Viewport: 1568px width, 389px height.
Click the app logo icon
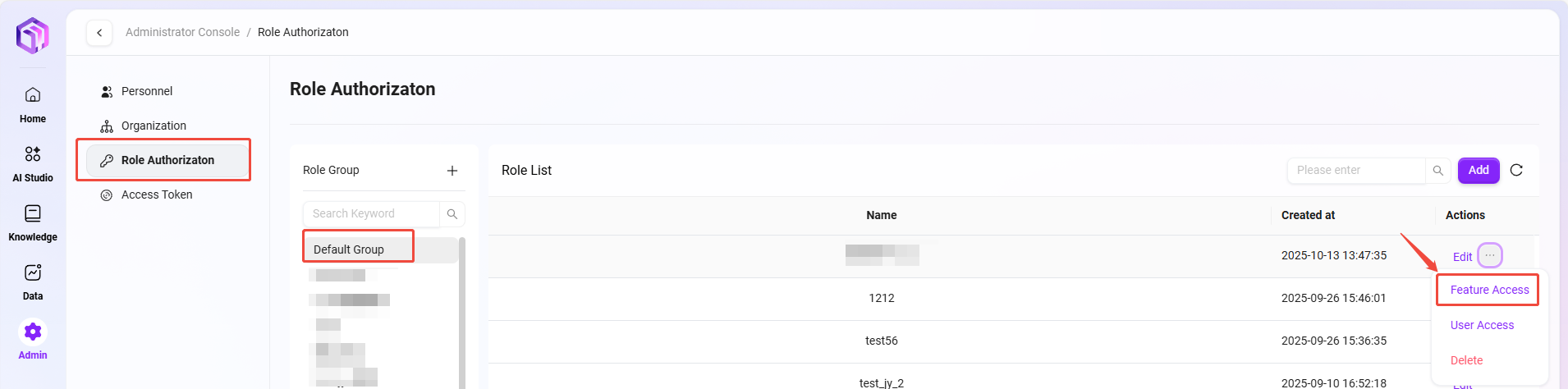pos(33,35)
